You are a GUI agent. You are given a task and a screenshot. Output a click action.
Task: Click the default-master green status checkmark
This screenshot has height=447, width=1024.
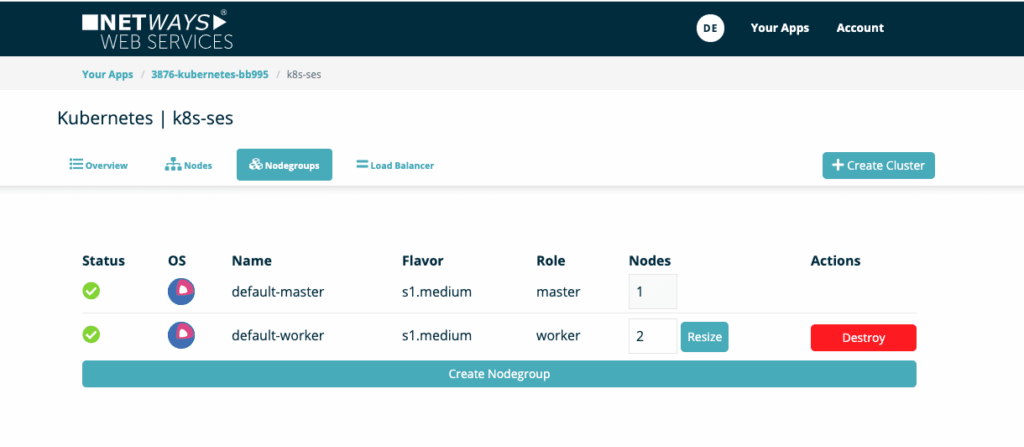click(x=92, y=292)
